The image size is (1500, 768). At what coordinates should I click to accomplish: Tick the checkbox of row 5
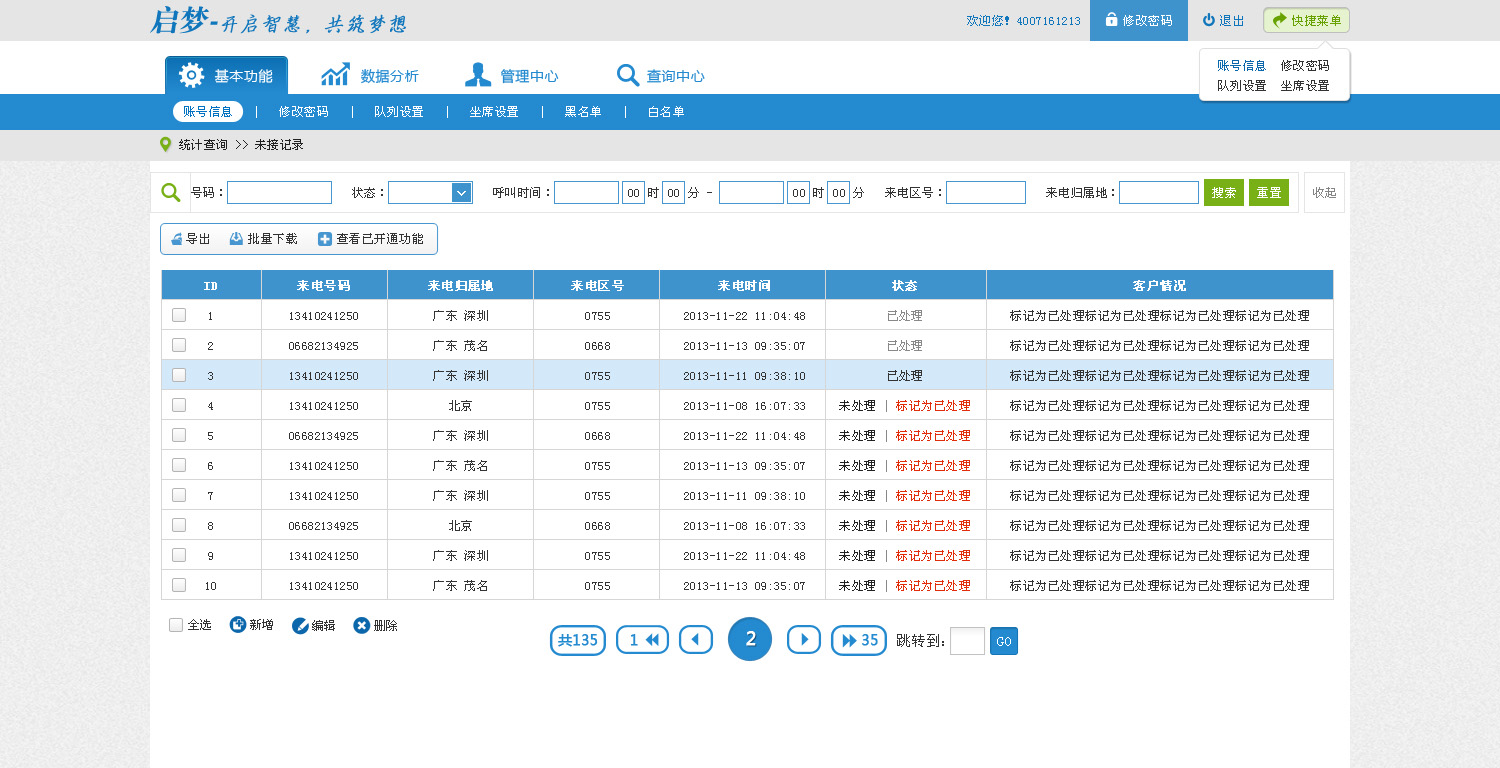pyautogui.click(x=179, y=434)
